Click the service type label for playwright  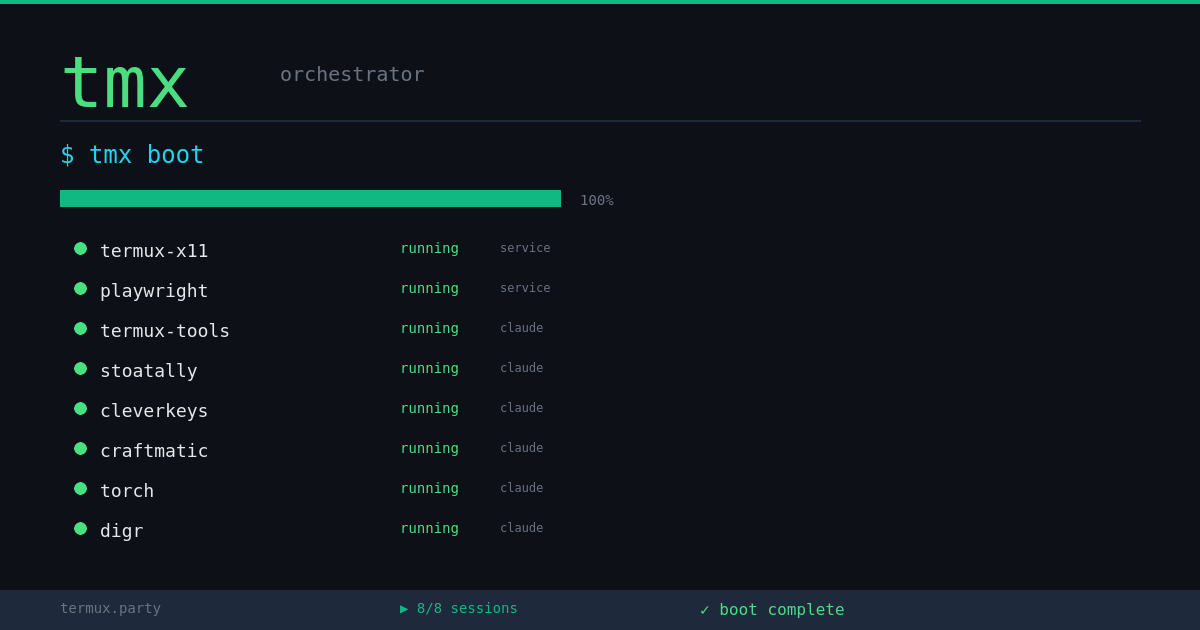click(x=525, y=288)
